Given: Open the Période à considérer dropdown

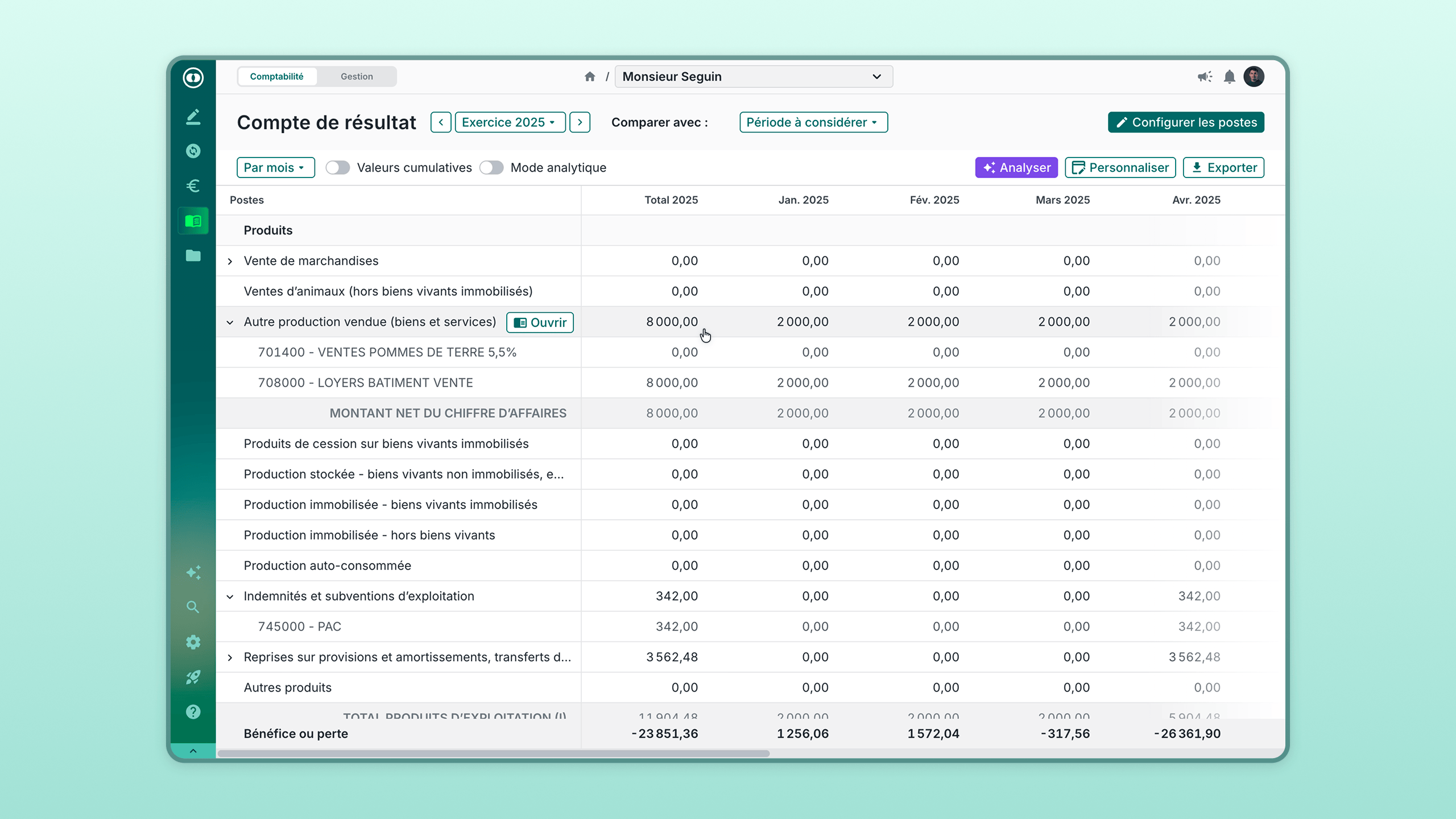Looking at the screenshot, I should coord(813,122).
